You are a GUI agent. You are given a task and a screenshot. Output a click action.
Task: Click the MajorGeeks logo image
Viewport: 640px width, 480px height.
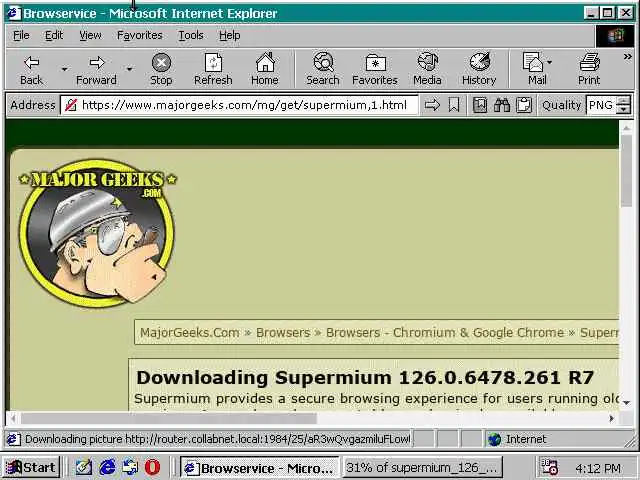pyautogui.click(x=97, y=233)
